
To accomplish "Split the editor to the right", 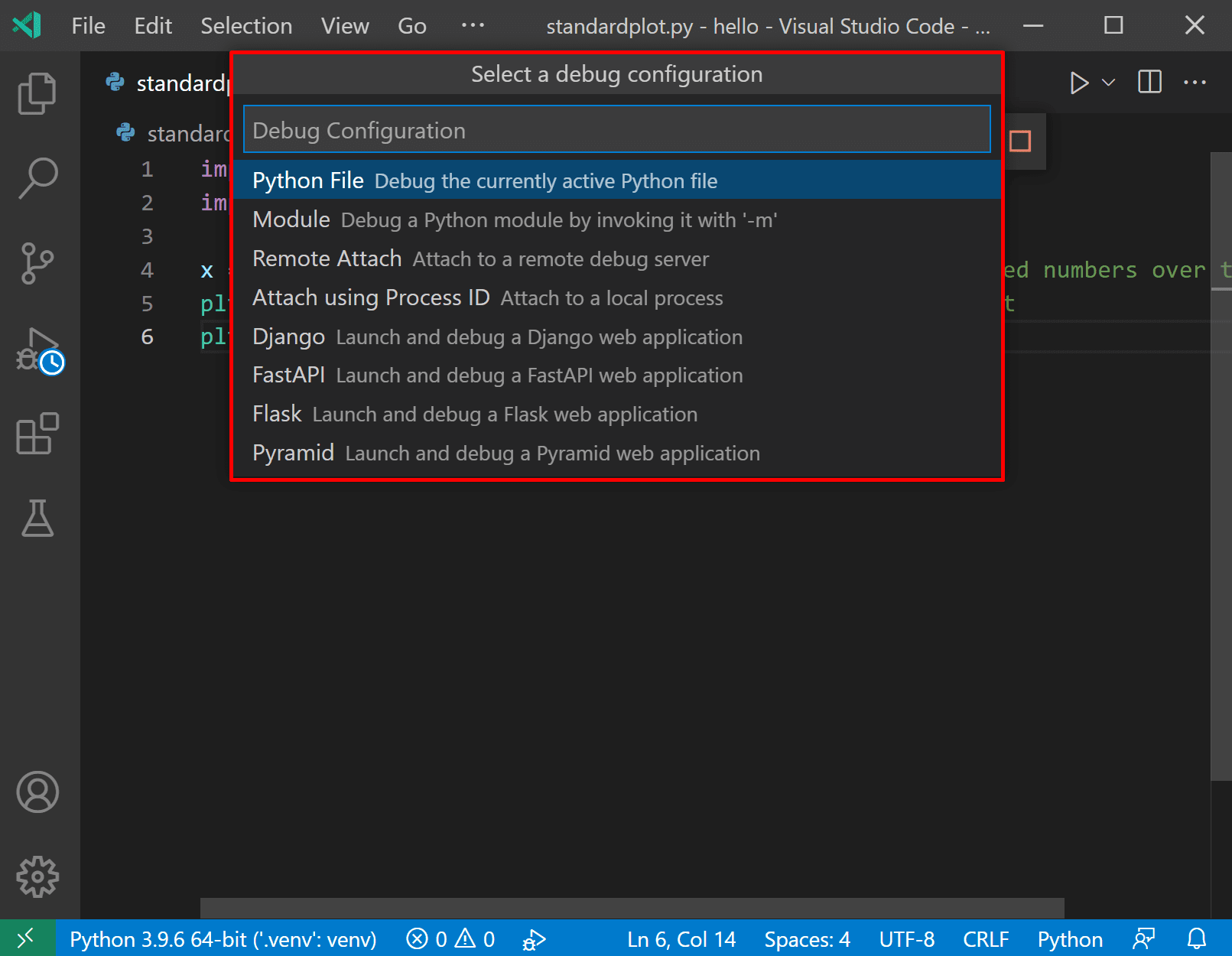I will point(1149,83).
